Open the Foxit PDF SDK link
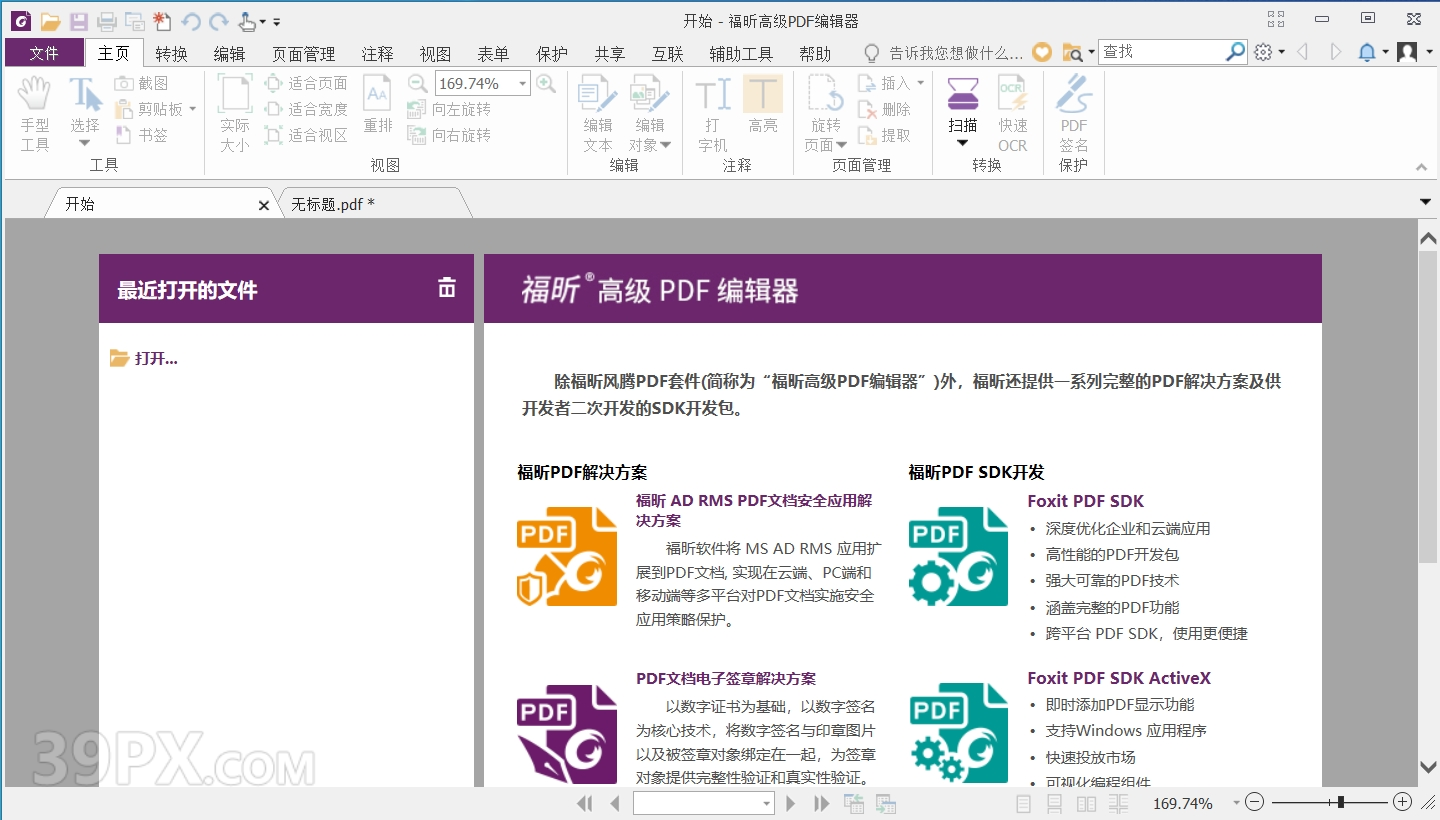 [x=1085, y=501]
